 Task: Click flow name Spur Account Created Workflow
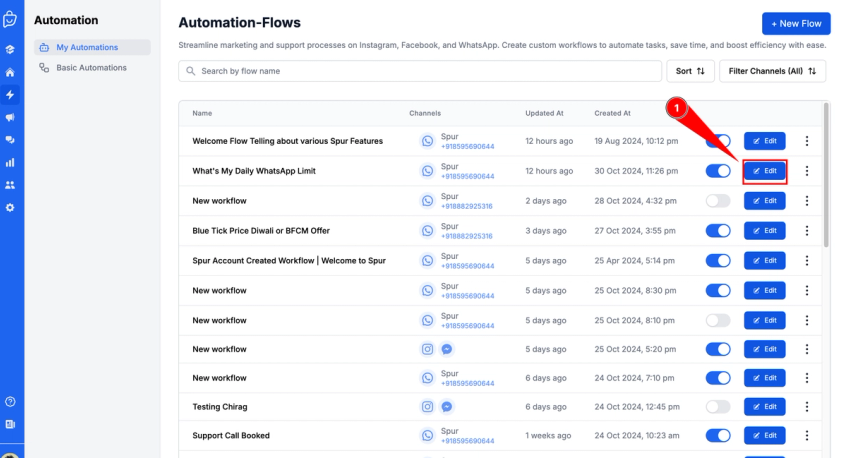click(289, 261)
